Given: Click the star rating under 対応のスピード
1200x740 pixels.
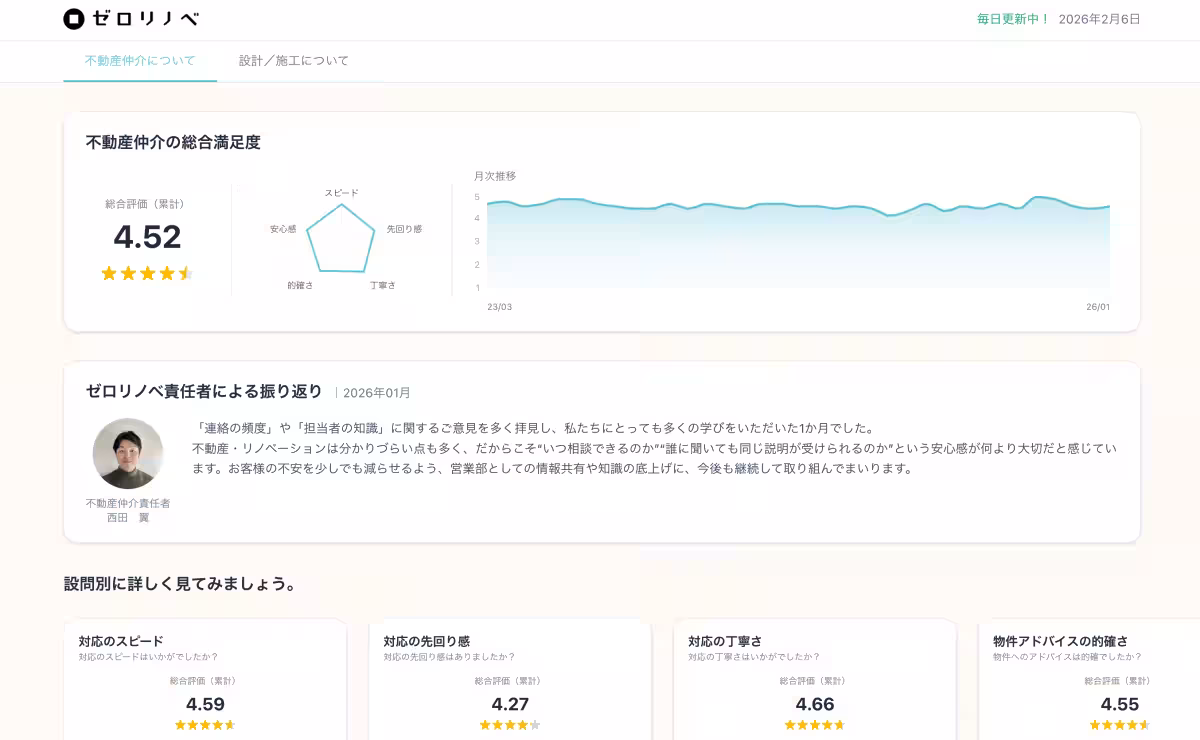Looking at the screenshot, I should pos(205,726).
